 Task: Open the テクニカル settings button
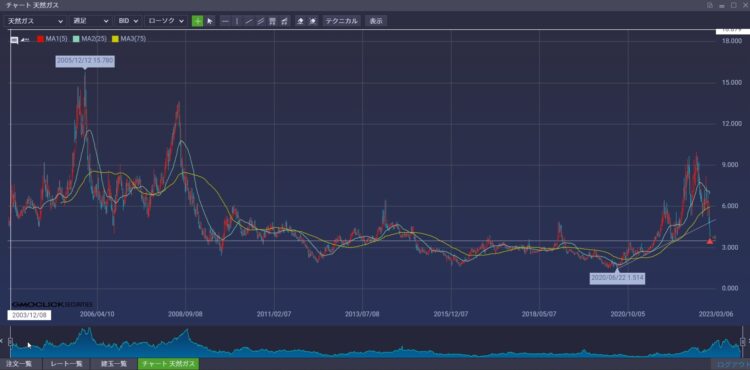342,21
